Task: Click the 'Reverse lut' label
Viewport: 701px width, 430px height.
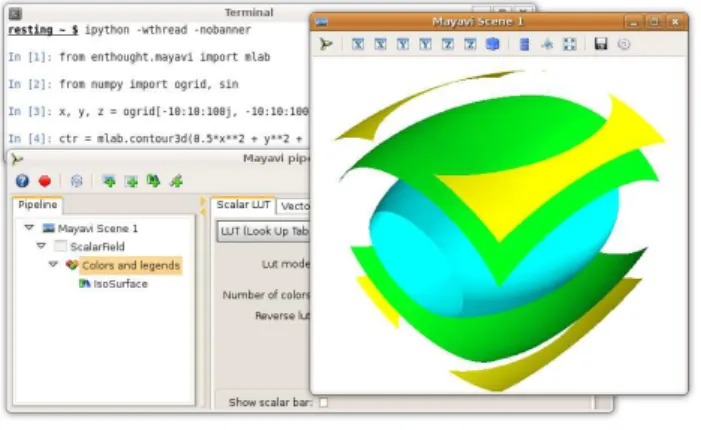Action: [282, 316]
